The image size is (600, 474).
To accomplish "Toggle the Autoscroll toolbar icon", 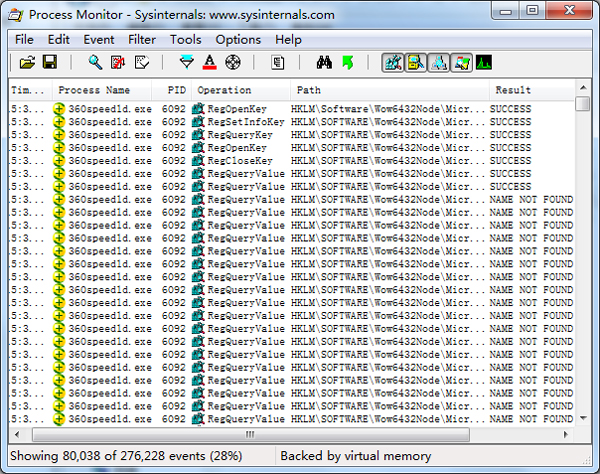I will [118, 62].
